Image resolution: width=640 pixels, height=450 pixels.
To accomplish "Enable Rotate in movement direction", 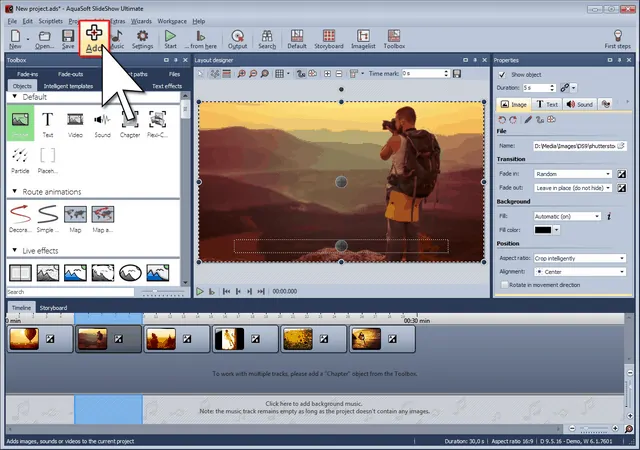I will click(x=503, y=286).
